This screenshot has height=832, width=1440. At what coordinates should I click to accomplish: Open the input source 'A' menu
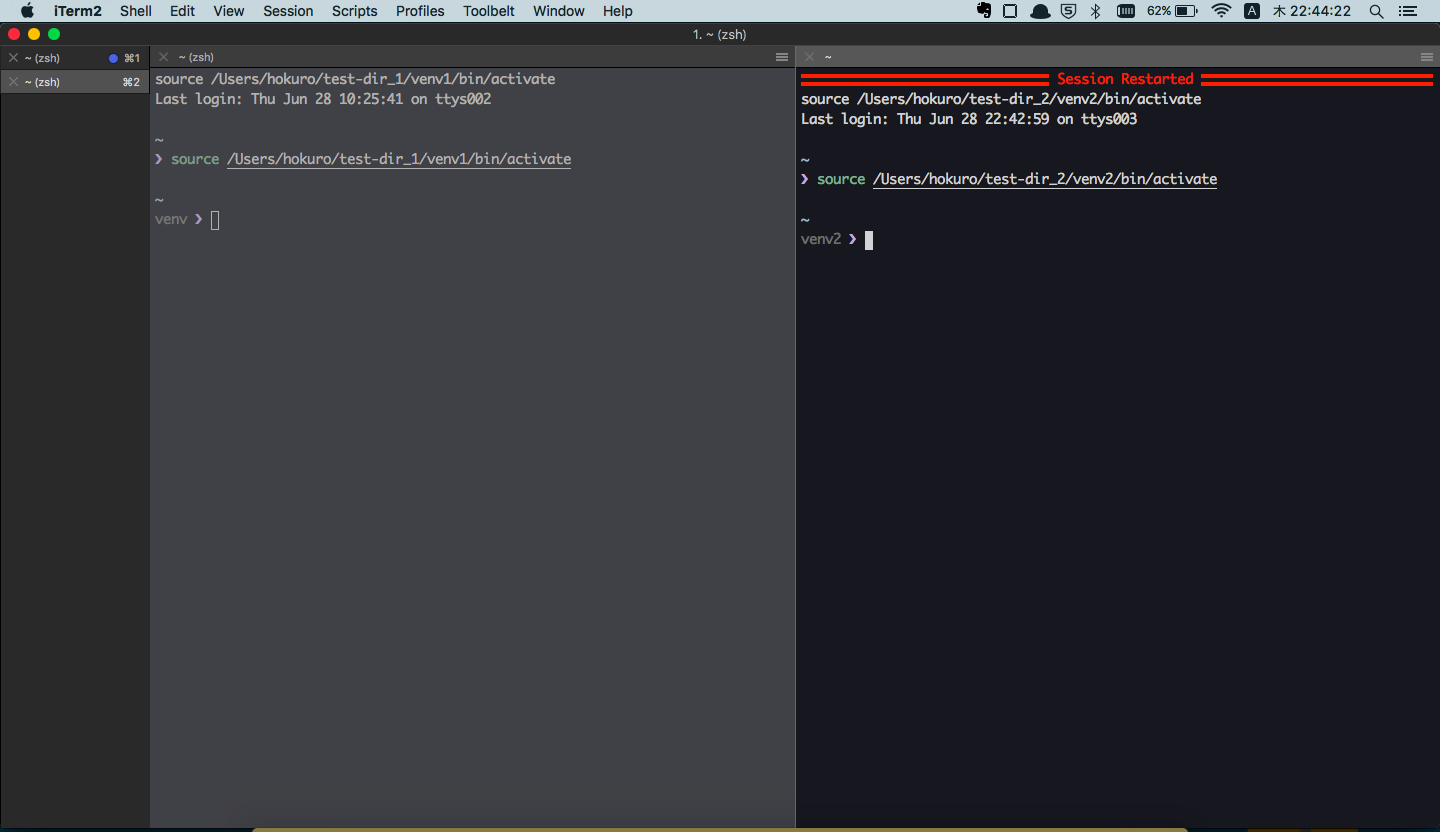click(x=1252, y=11)
